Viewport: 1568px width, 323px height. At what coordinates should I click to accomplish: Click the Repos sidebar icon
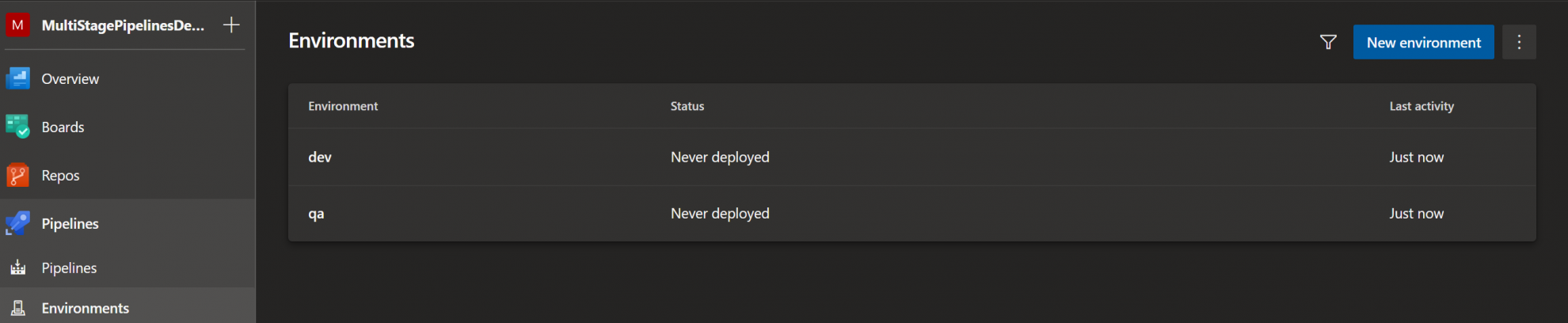17,175
